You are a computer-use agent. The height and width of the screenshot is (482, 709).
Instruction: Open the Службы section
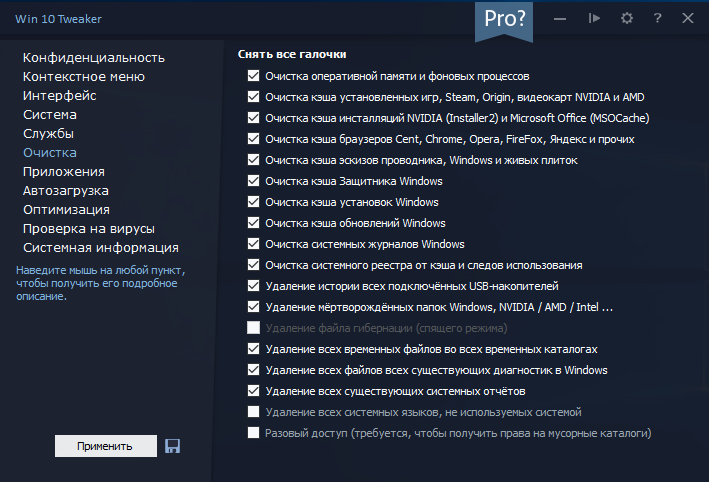[48, 134]
